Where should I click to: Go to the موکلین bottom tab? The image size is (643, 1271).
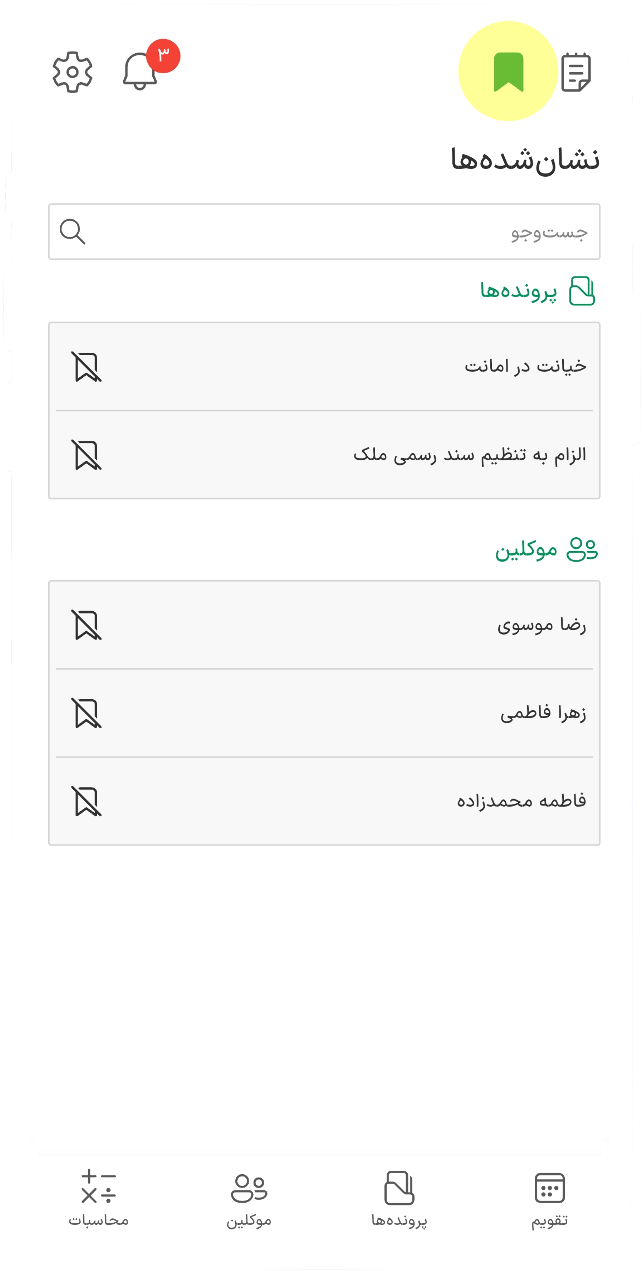point(249,1199)
